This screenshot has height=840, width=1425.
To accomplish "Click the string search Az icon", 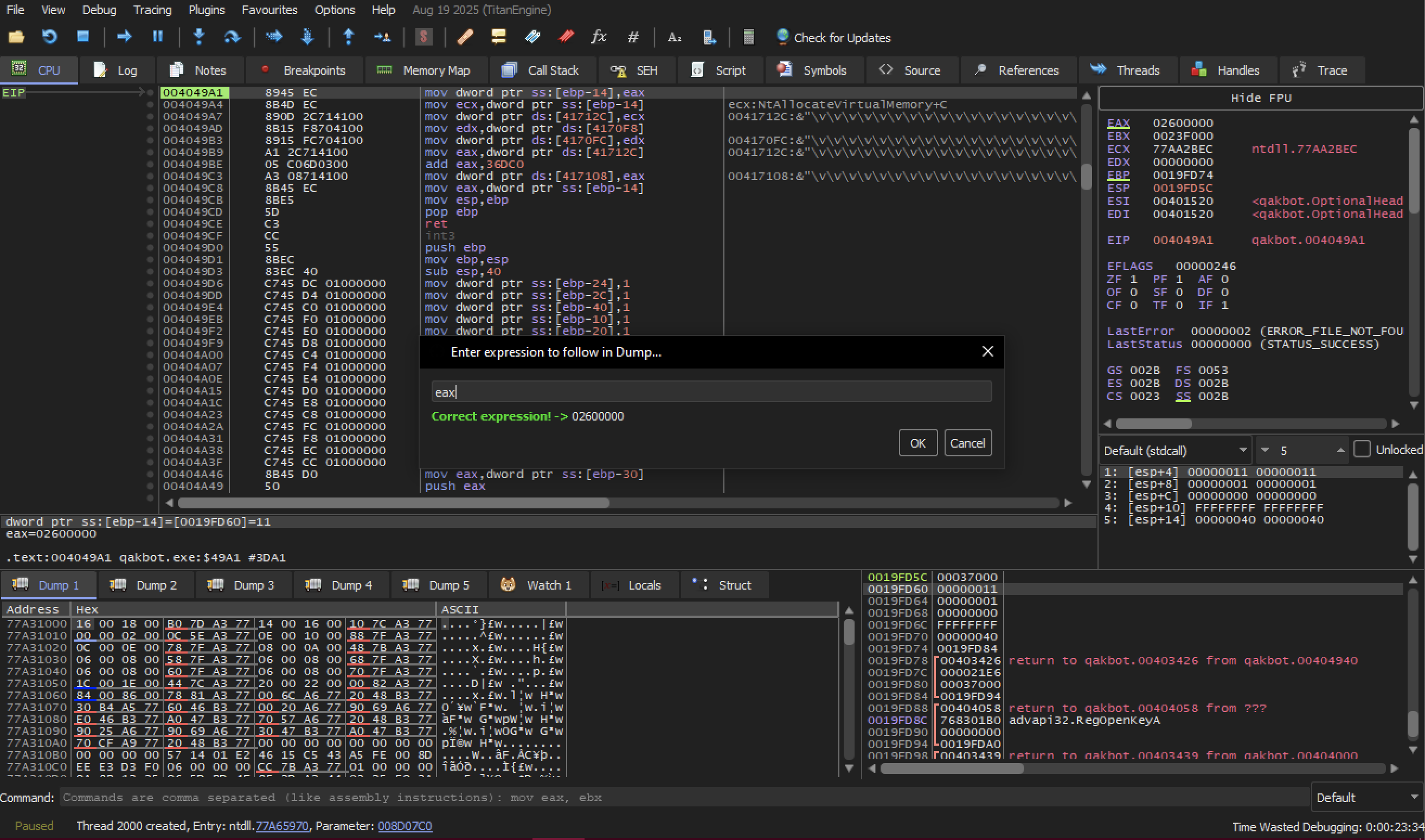I will pos(674,37).
